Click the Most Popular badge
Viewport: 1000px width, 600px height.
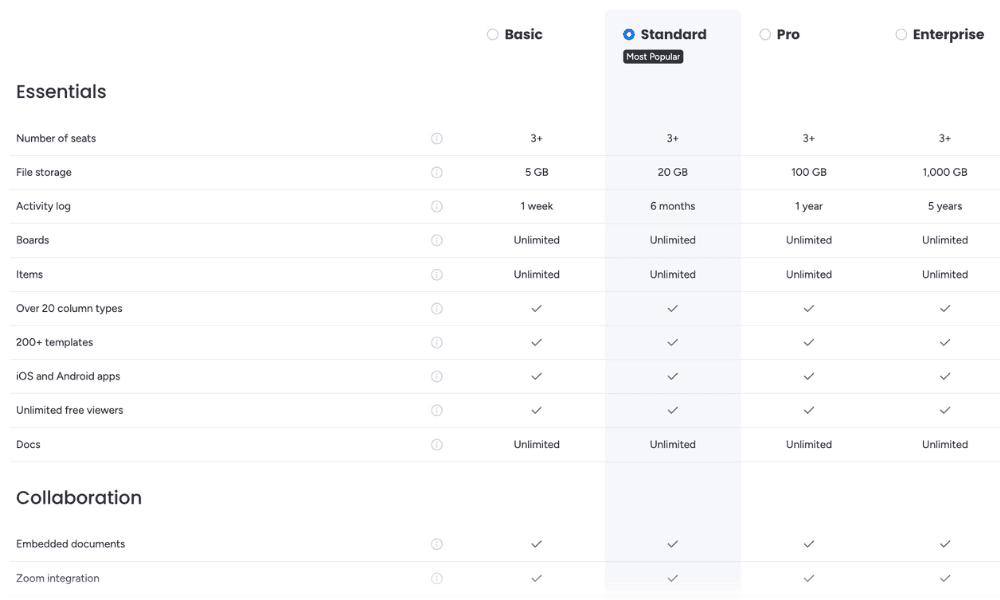point(653,57)
